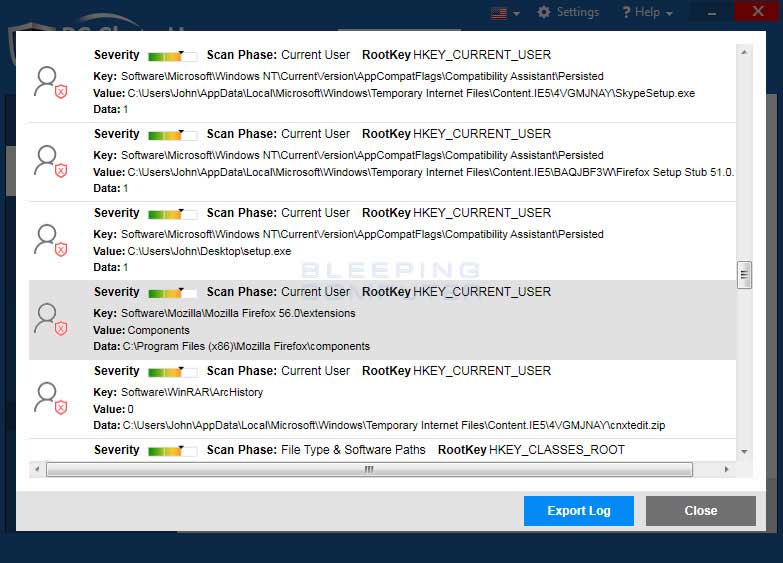783x563 pixels.
Task: Click the user shield icon beside the SkypeSetup.exe entry
Action: pyautogui.click(x=49, y=82)
